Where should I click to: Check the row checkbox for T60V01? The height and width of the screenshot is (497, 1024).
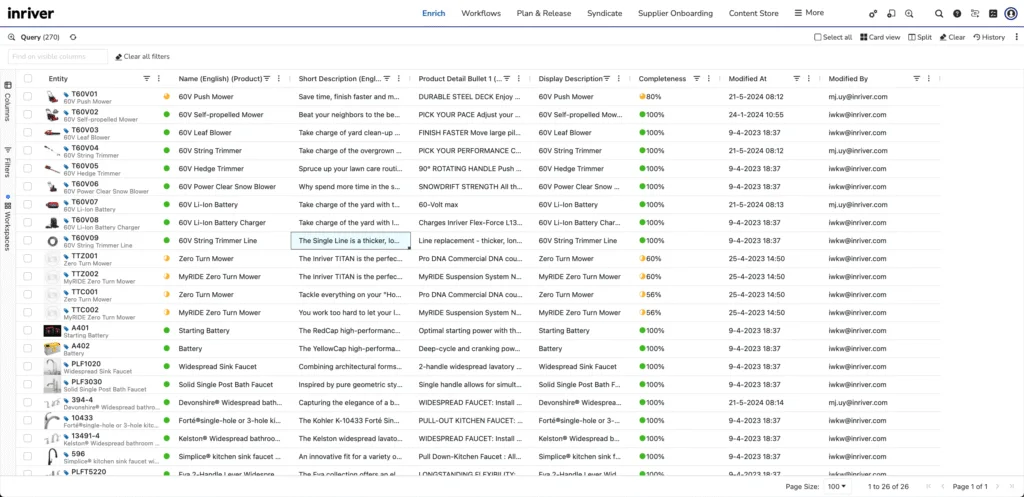[28, 97]
